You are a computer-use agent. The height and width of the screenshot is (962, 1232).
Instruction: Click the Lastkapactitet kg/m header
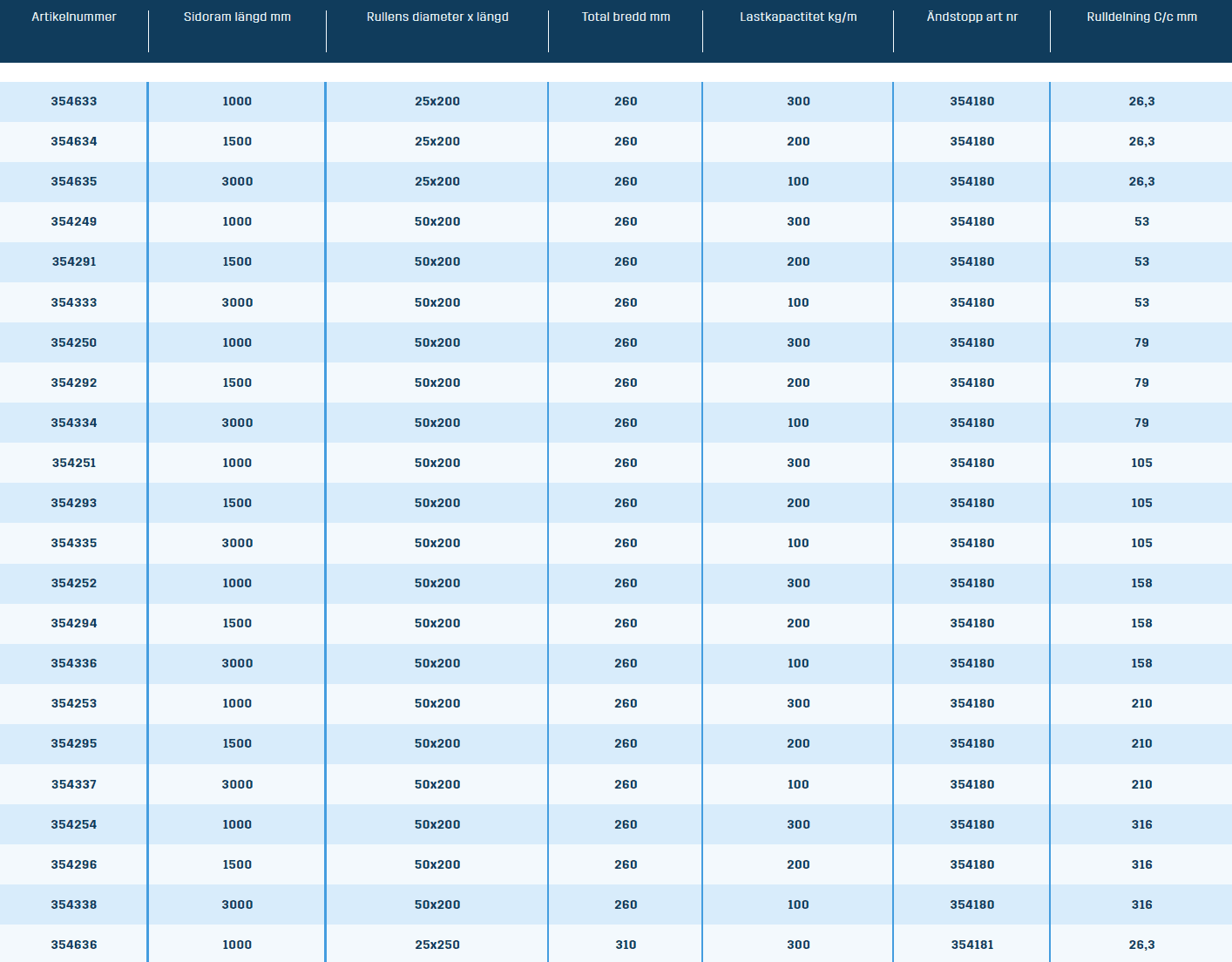click(x=798, y=17)
